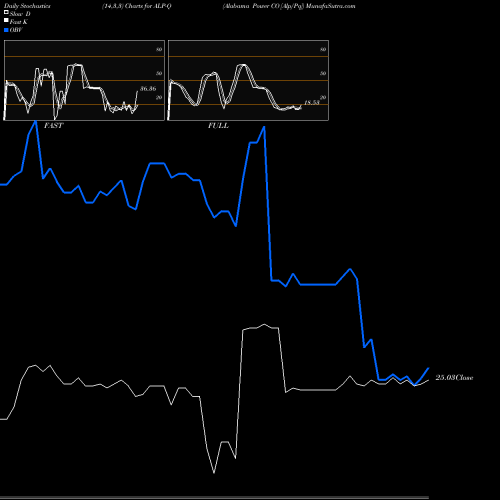Click the FAST chart label
500x500 pixels.
(53, 125)
